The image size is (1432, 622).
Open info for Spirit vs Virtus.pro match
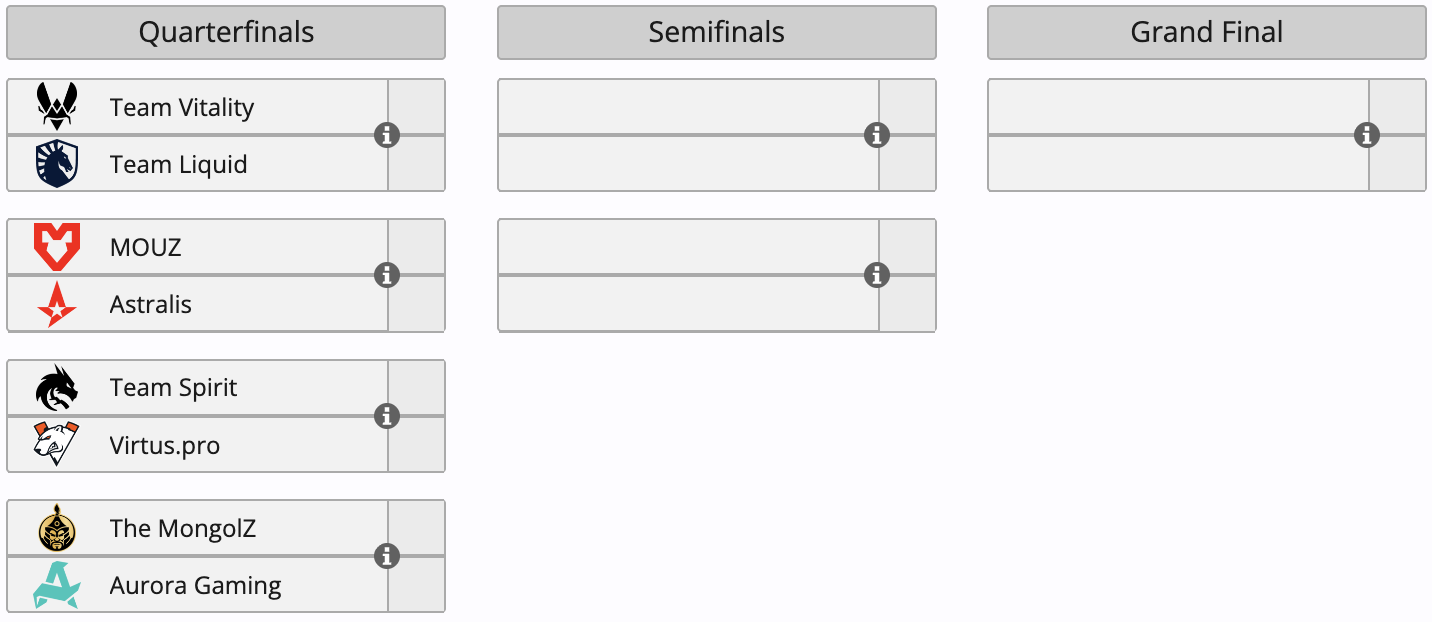tap(387, 416)
